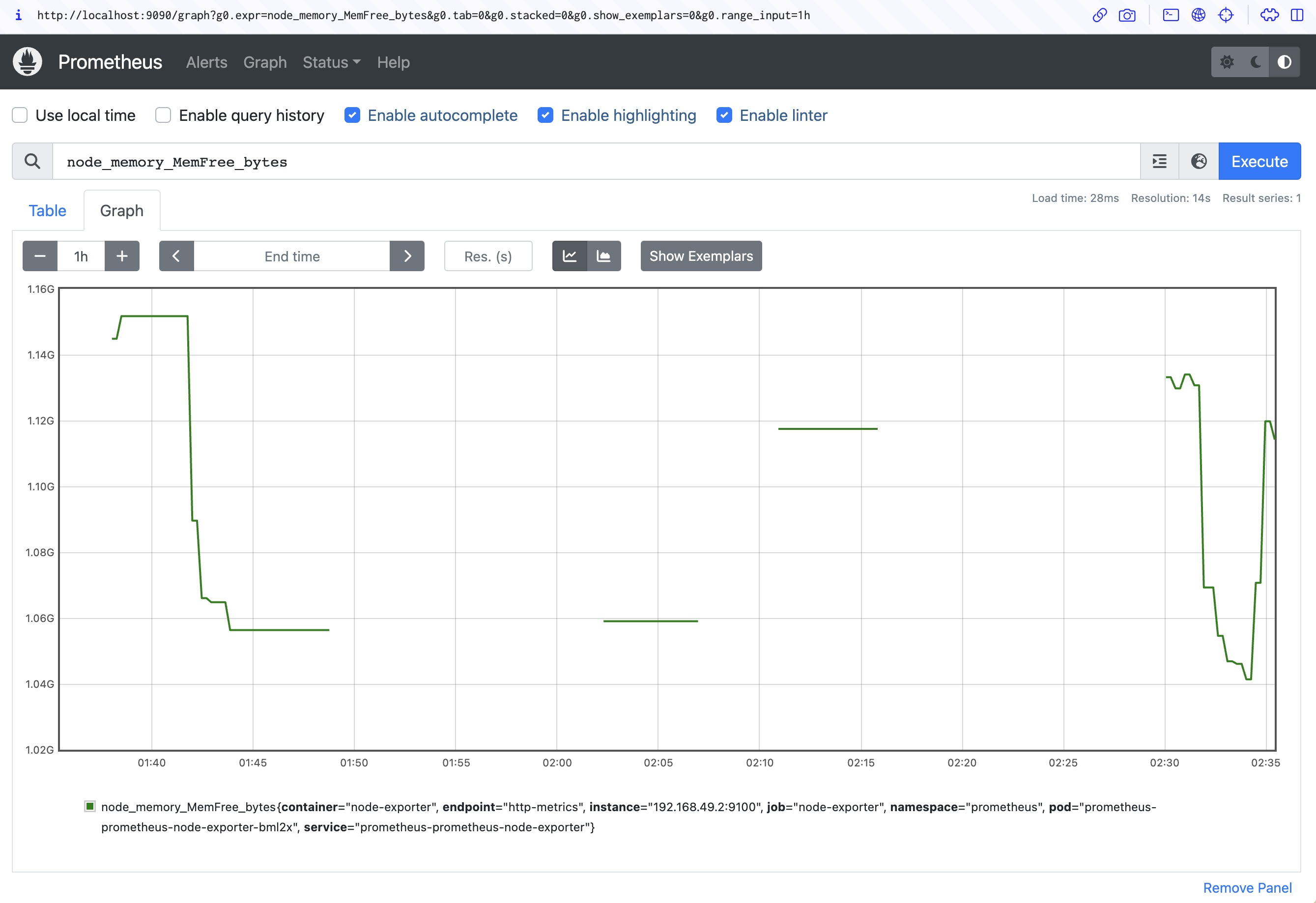The width and height of the screenshot is (1316, 903).
Task: Switch graph to stacked display mode
Action: (603, 256)
